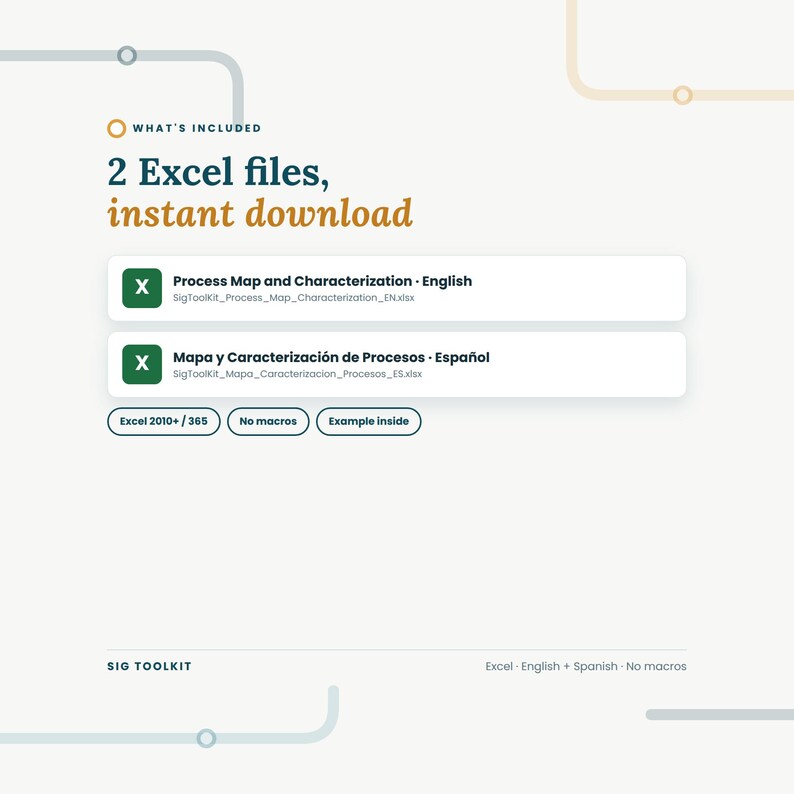Click footer text 'Excel · English + Spanish · No macros'

[x=586, y=666]
